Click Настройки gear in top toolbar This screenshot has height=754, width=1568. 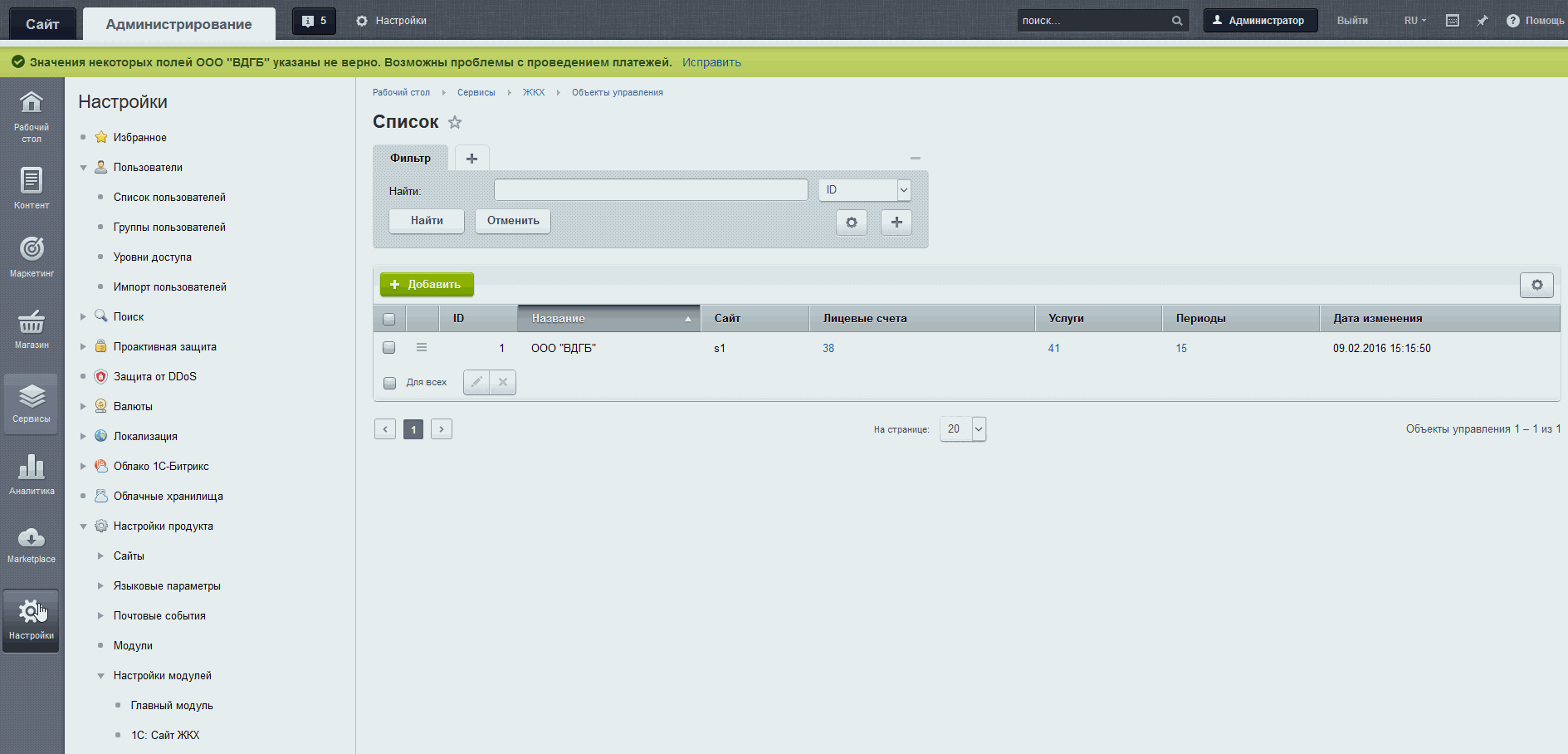click(x=391, y=21)
